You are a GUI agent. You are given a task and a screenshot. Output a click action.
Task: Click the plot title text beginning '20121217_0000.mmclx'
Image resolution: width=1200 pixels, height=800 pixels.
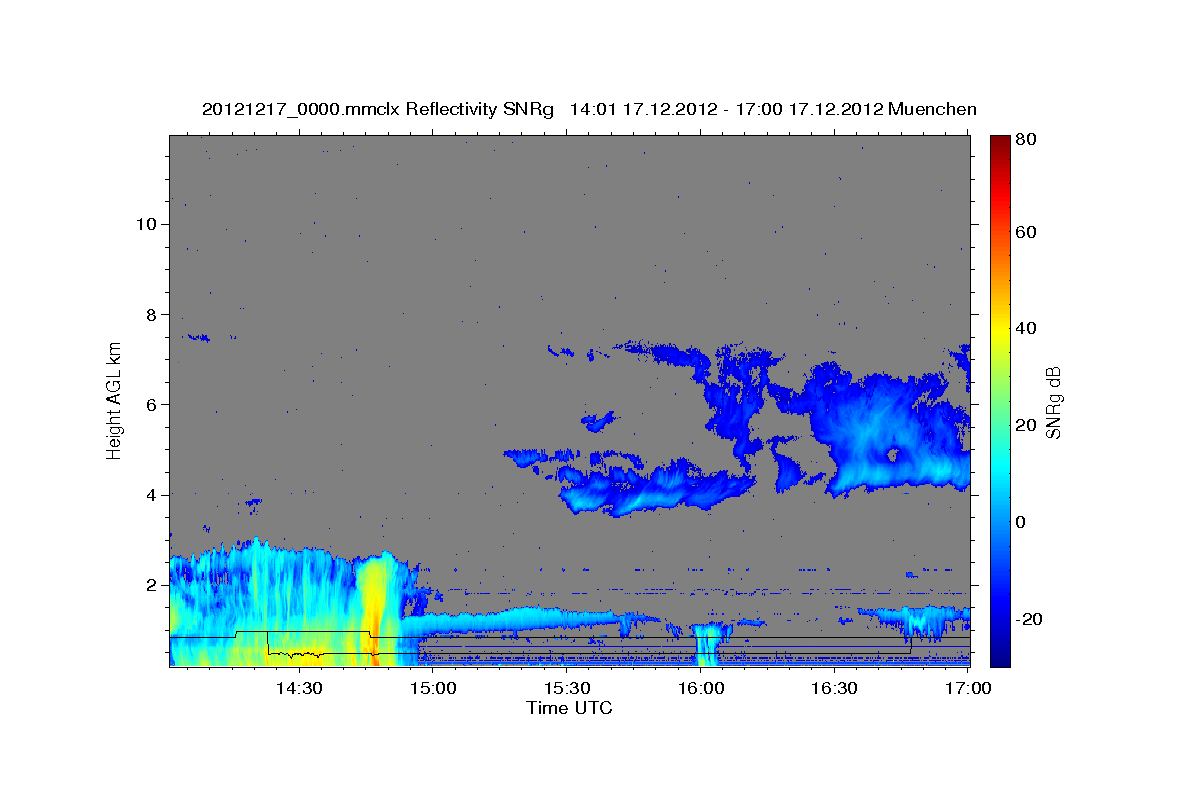point(589,108)
